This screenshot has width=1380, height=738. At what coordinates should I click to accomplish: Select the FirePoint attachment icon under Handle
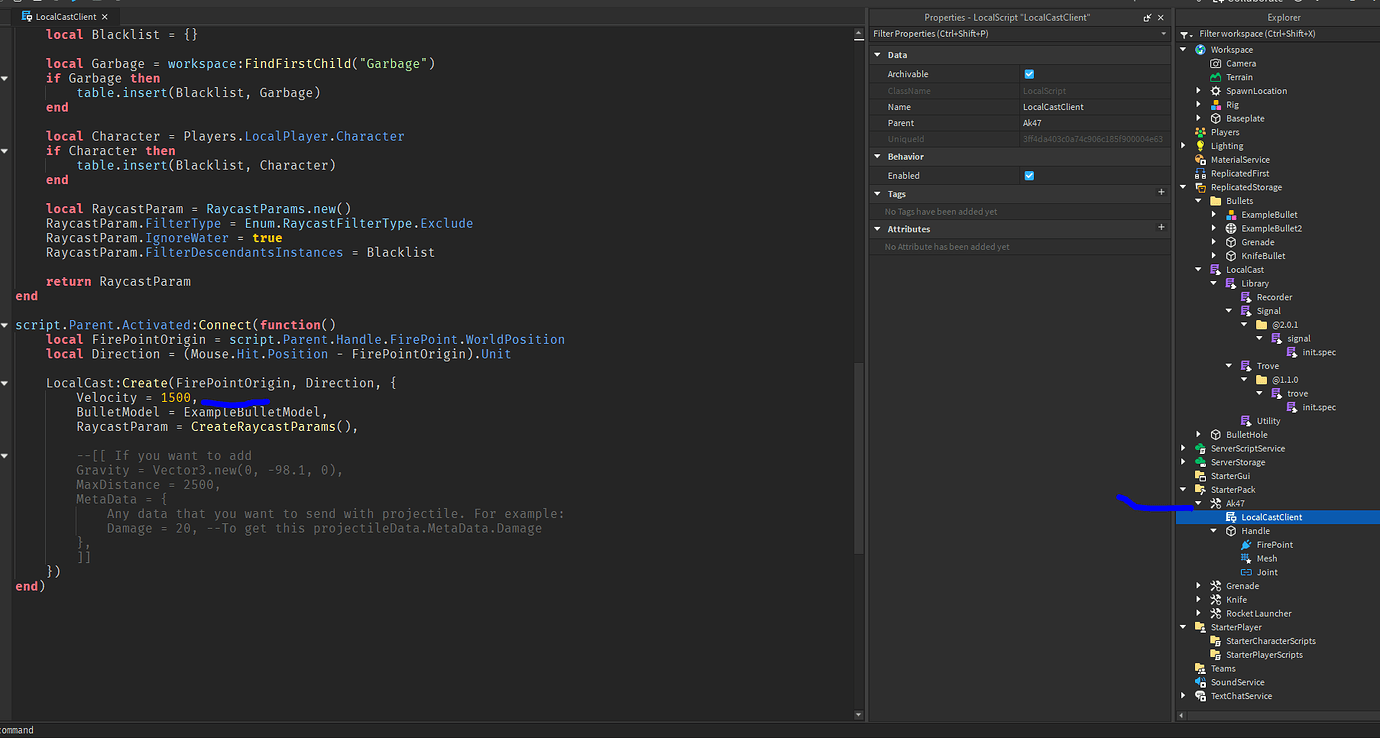1246,544
